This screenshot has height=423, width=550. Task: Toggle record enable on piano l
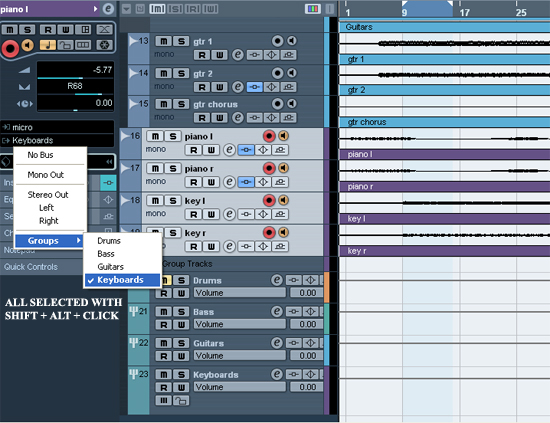(x=269, y=136)
